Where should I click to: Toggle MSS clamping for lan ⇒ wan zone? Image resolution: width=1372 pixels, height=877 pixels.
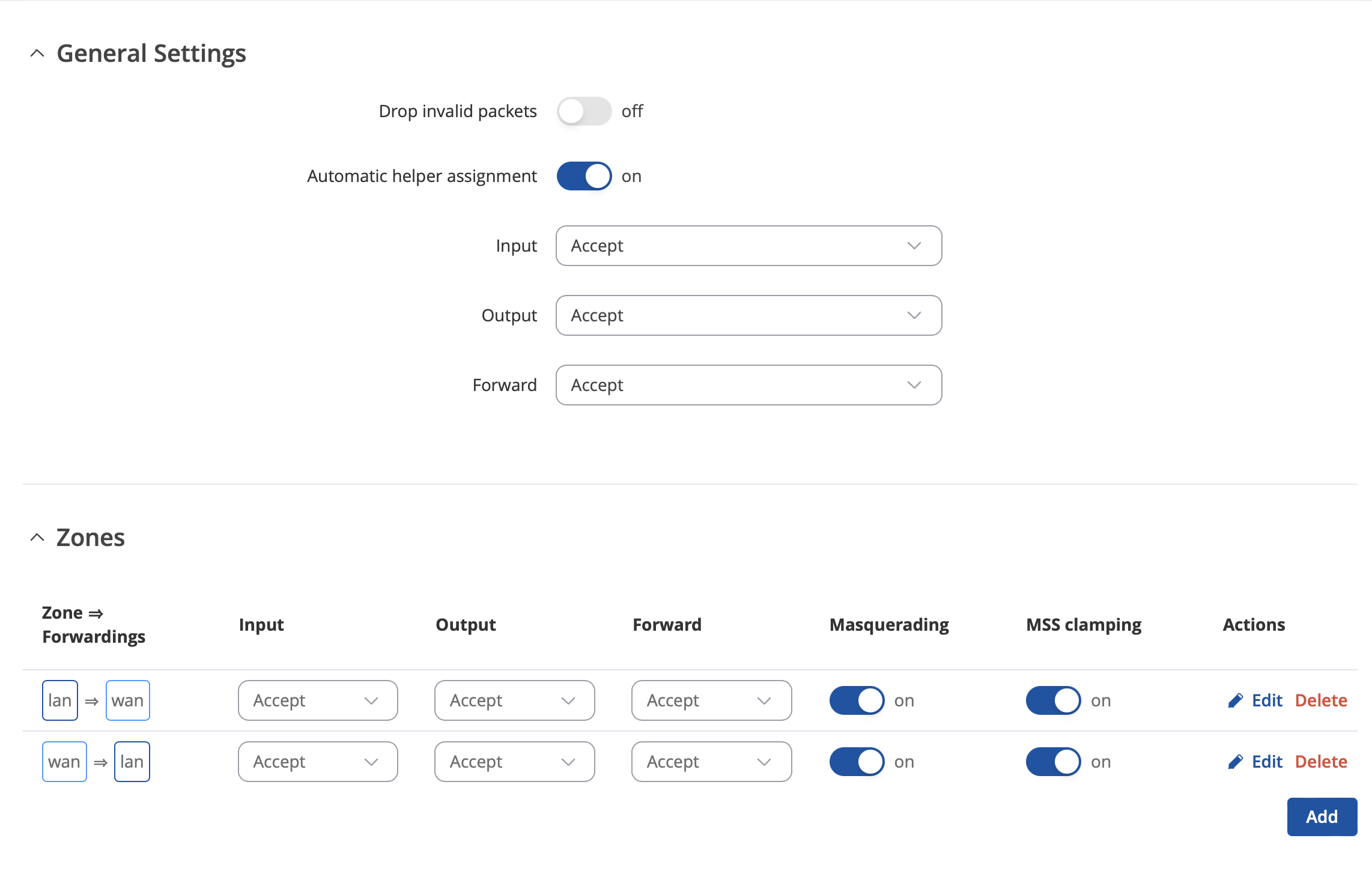(1053, 700)
